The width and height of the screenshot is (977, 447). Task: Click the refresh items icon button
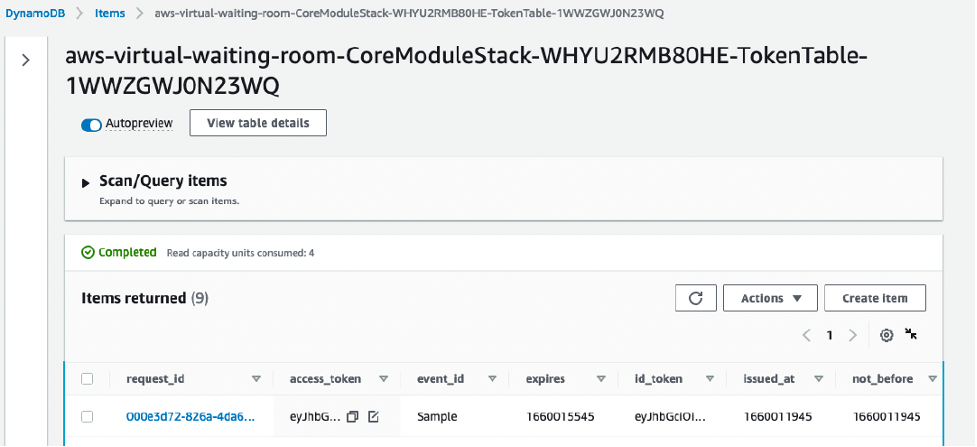(x=695, y=298)
